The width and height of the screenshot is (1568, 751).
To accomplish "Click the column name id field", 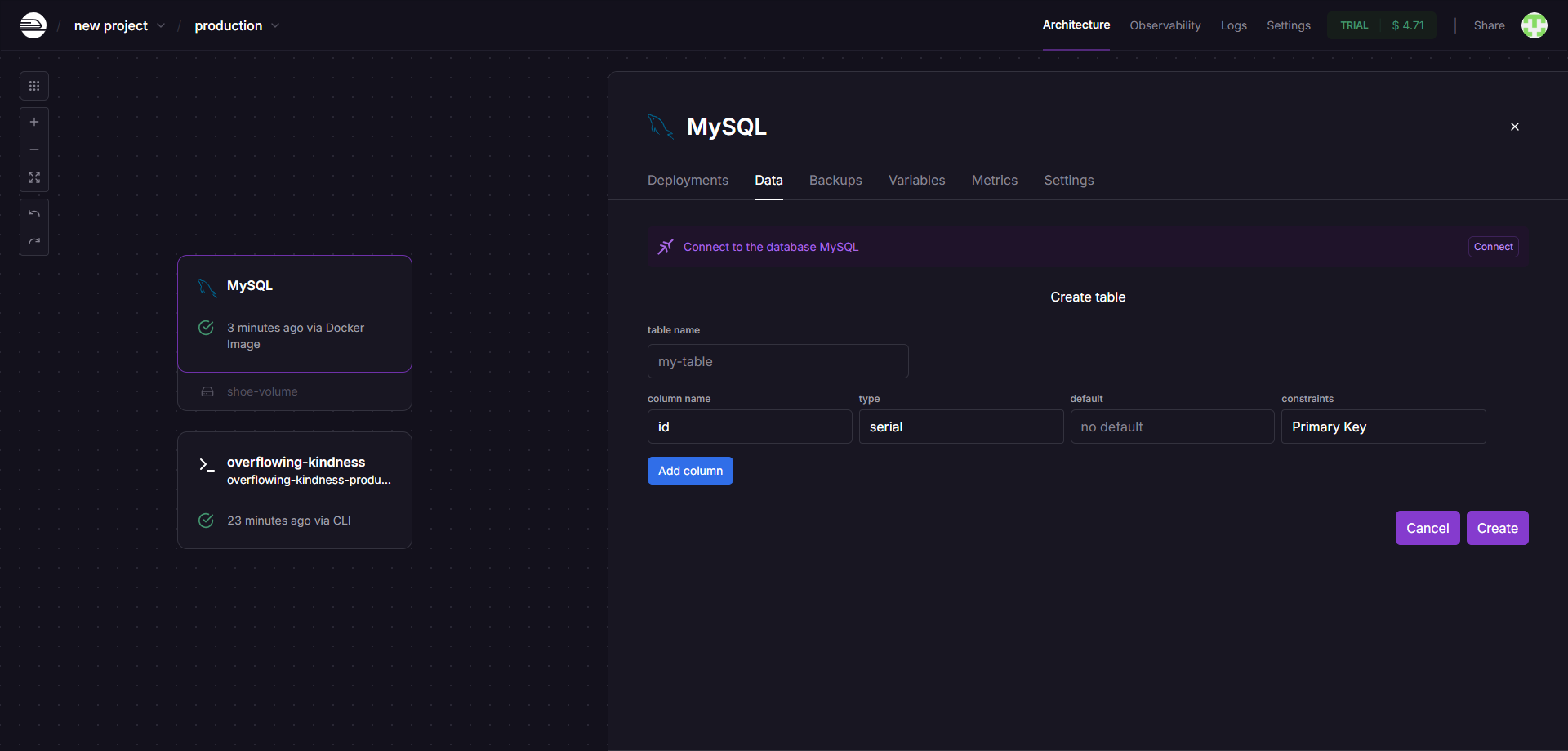I will [750, 427].
